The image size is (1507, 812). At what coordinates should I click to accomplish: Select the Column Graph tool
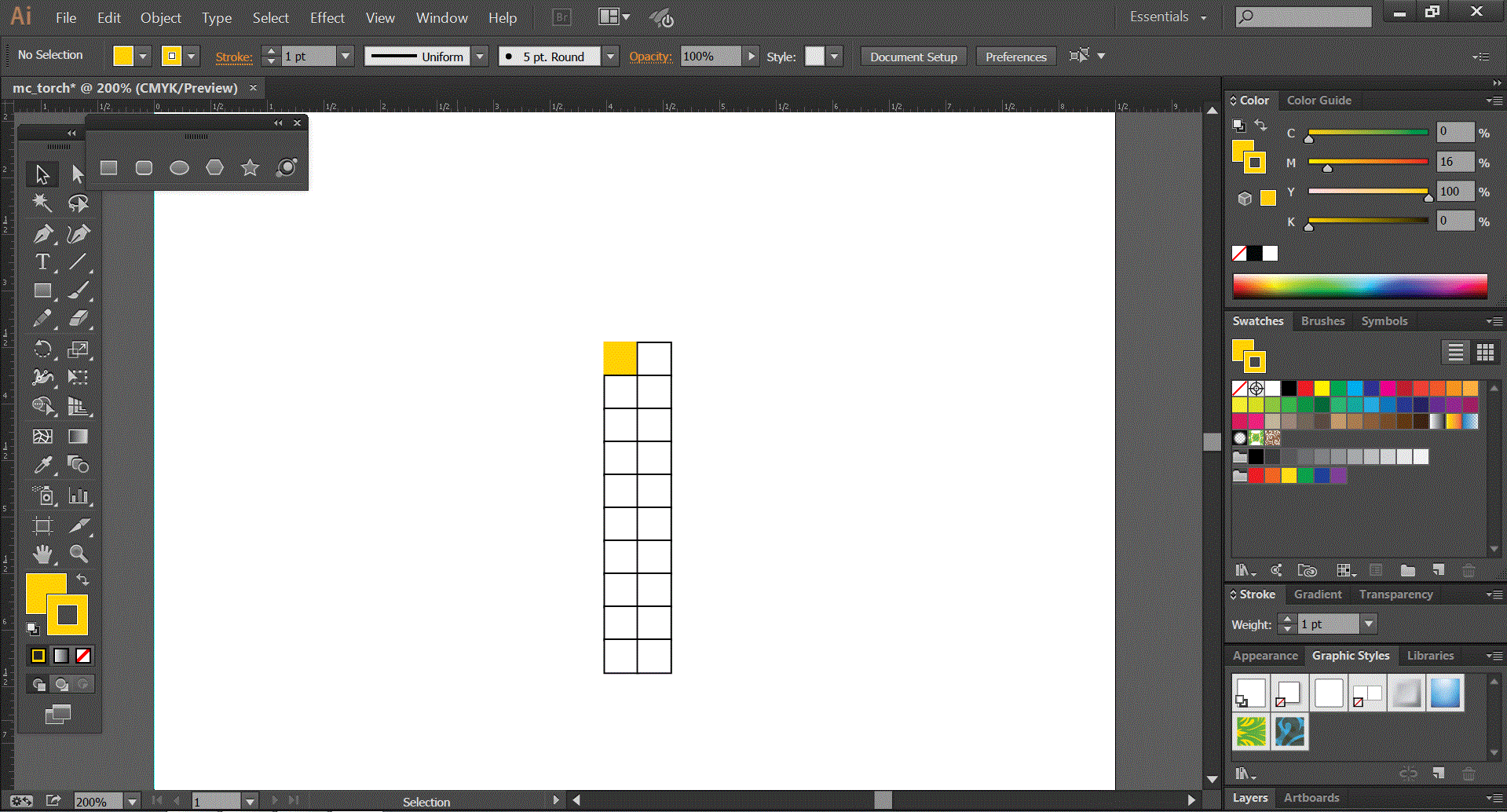click(78, 496)
